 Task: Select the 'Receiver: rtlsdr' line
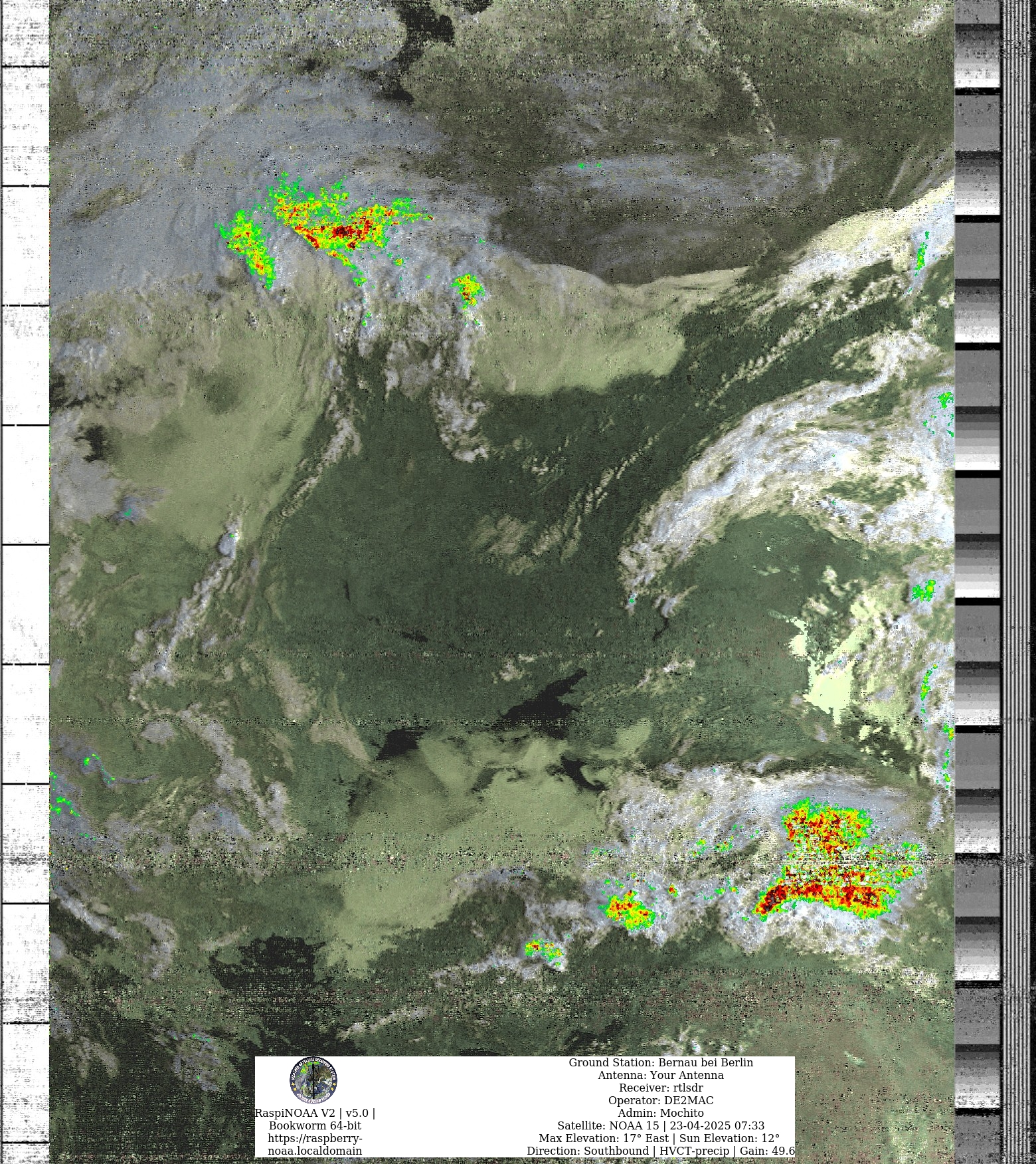tap(661, 1088)
